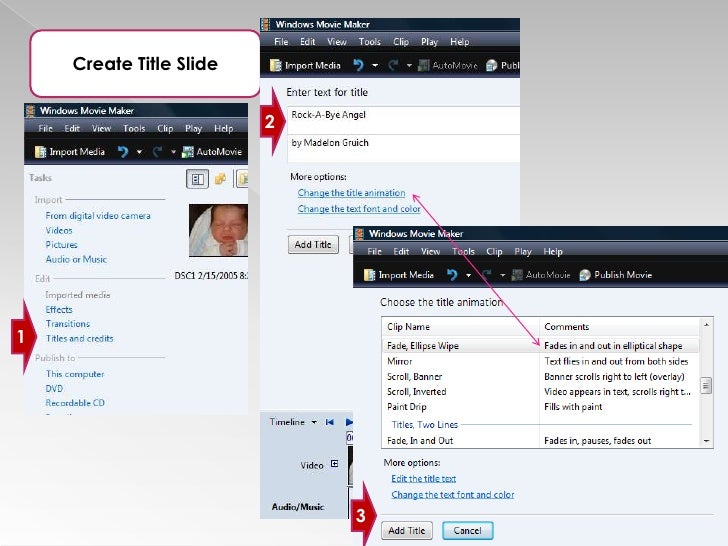Image resolution: width=728 pixels, height=546 pixels.
Task: Click the rewind timeline button
Action: point(330,422)
